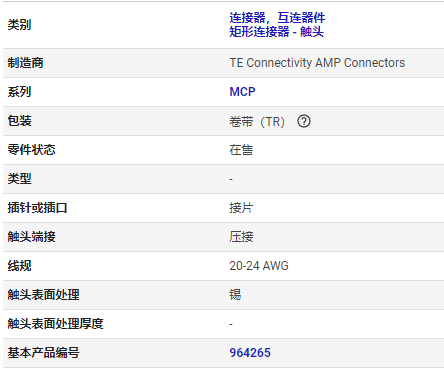Viewport: 444px width, 369px height.
Task: Click the 包装 row label
Action: pos(19,121)
